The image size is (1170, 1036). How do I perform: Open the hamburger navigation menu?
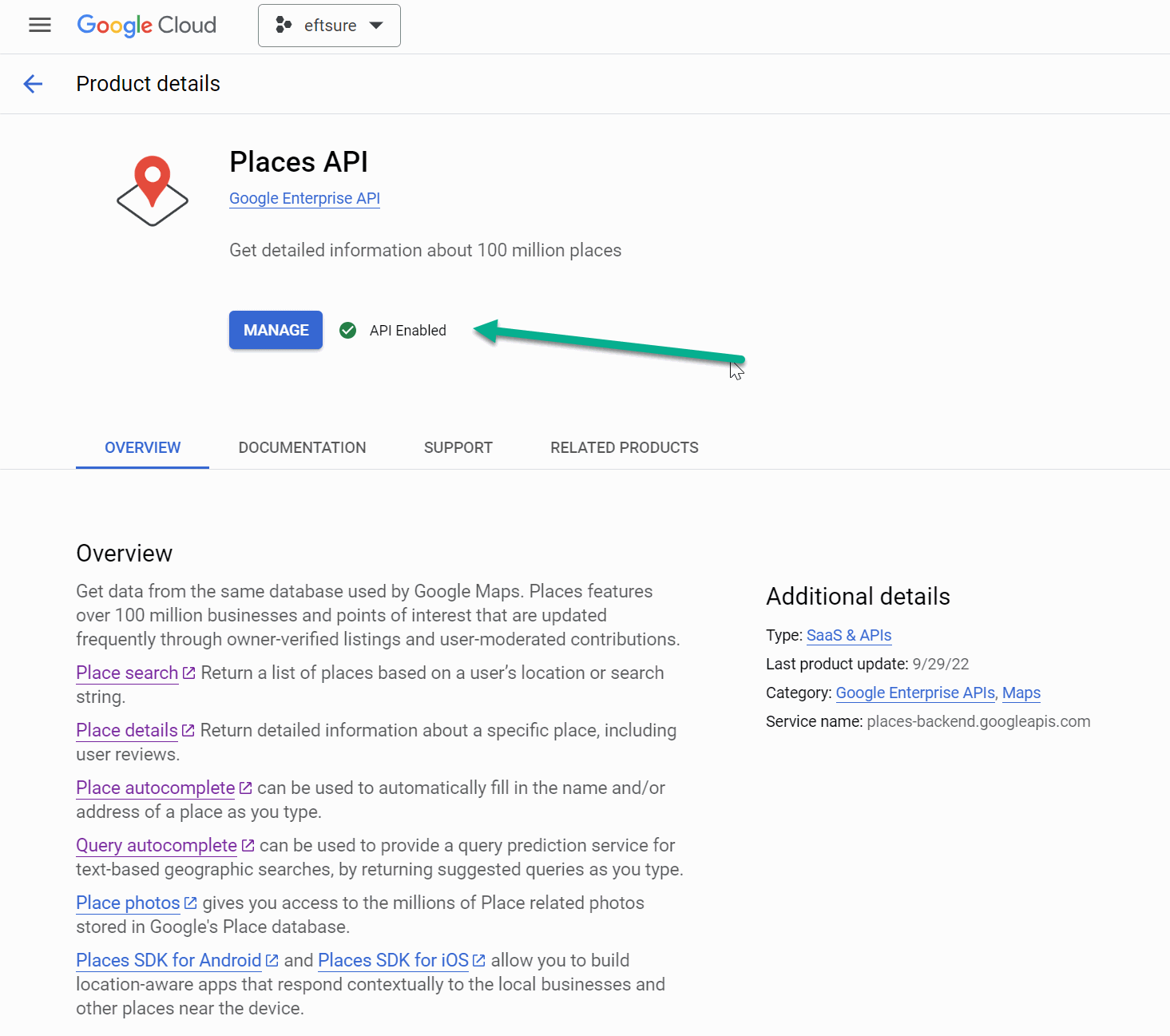[x=40, y=26]
